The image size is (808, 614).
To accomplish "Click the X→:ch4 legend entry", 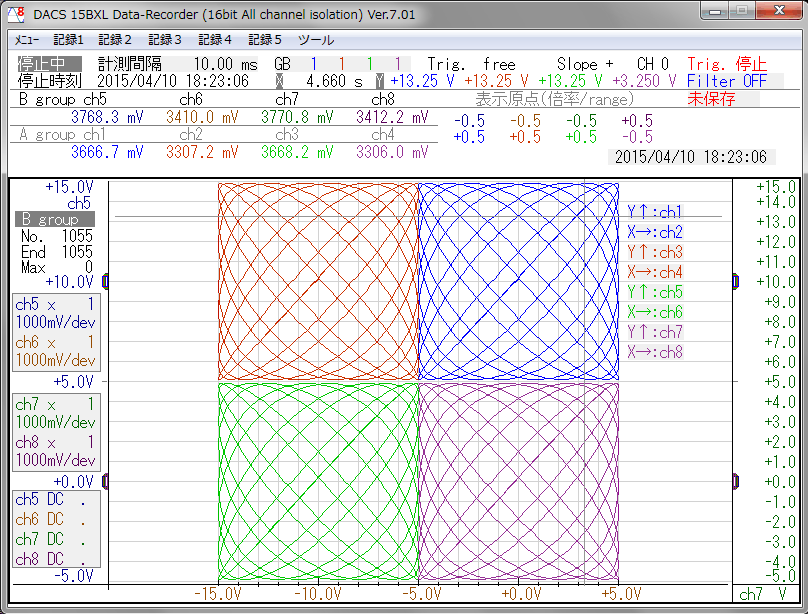I will pyautogui.click(x=655, y=272).
